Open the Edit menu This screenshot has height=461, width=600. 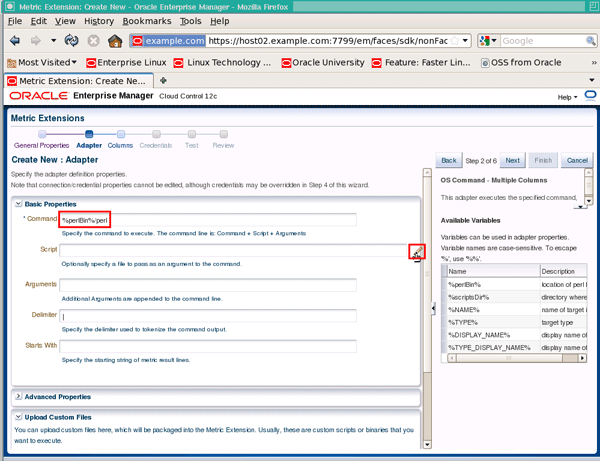pos(38,21)
